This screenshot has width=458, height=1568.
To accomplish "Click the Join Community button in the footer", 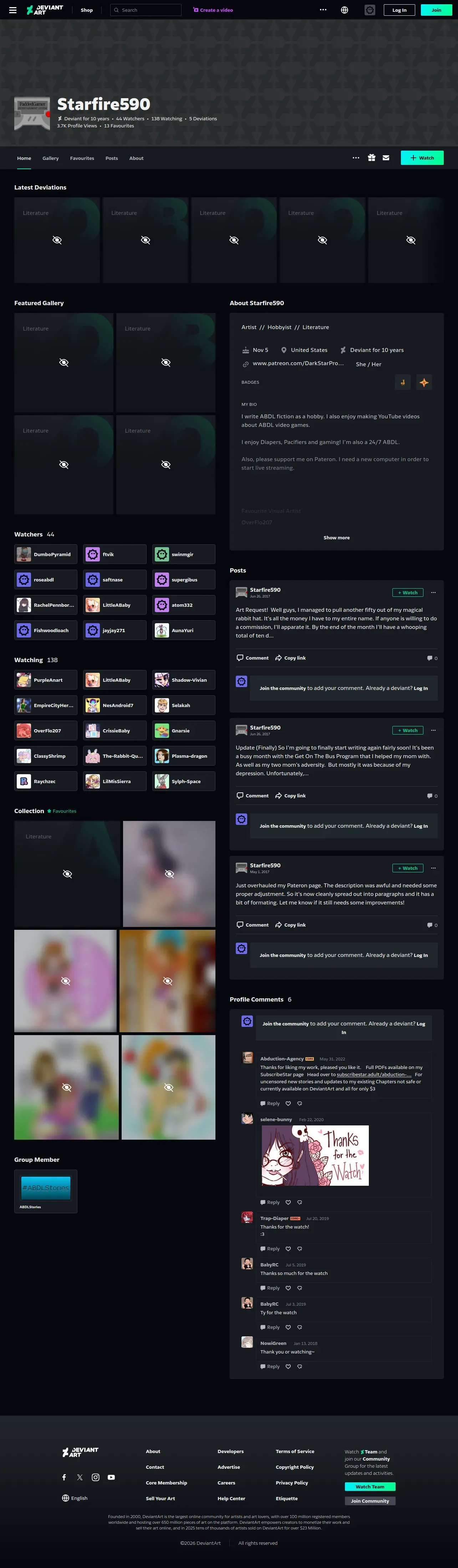I will [370, 1501].
